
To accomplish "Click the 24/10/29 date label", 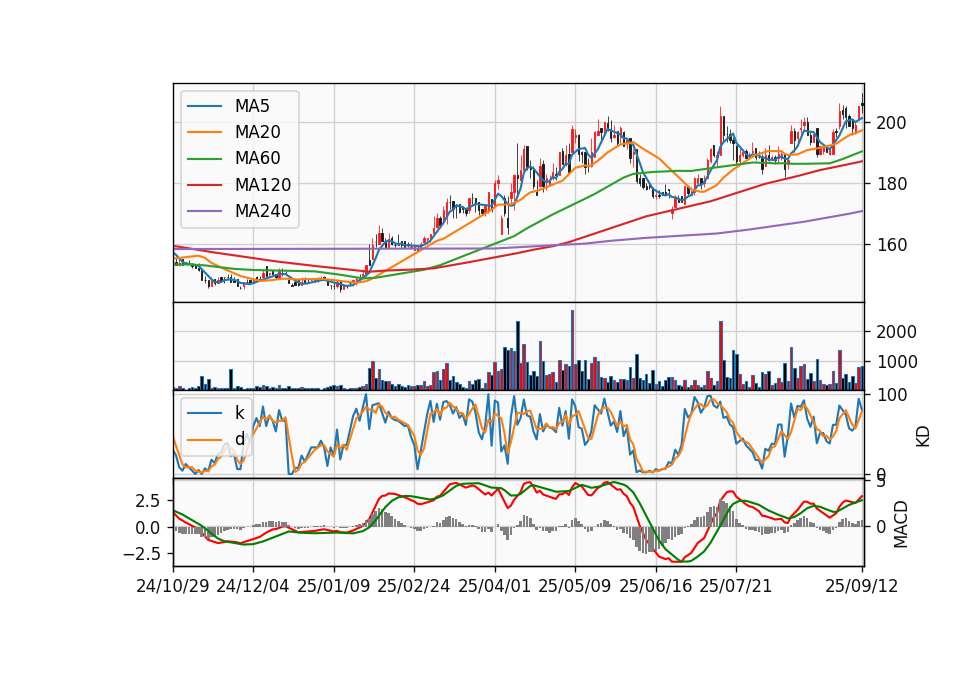I will (173, 586).
